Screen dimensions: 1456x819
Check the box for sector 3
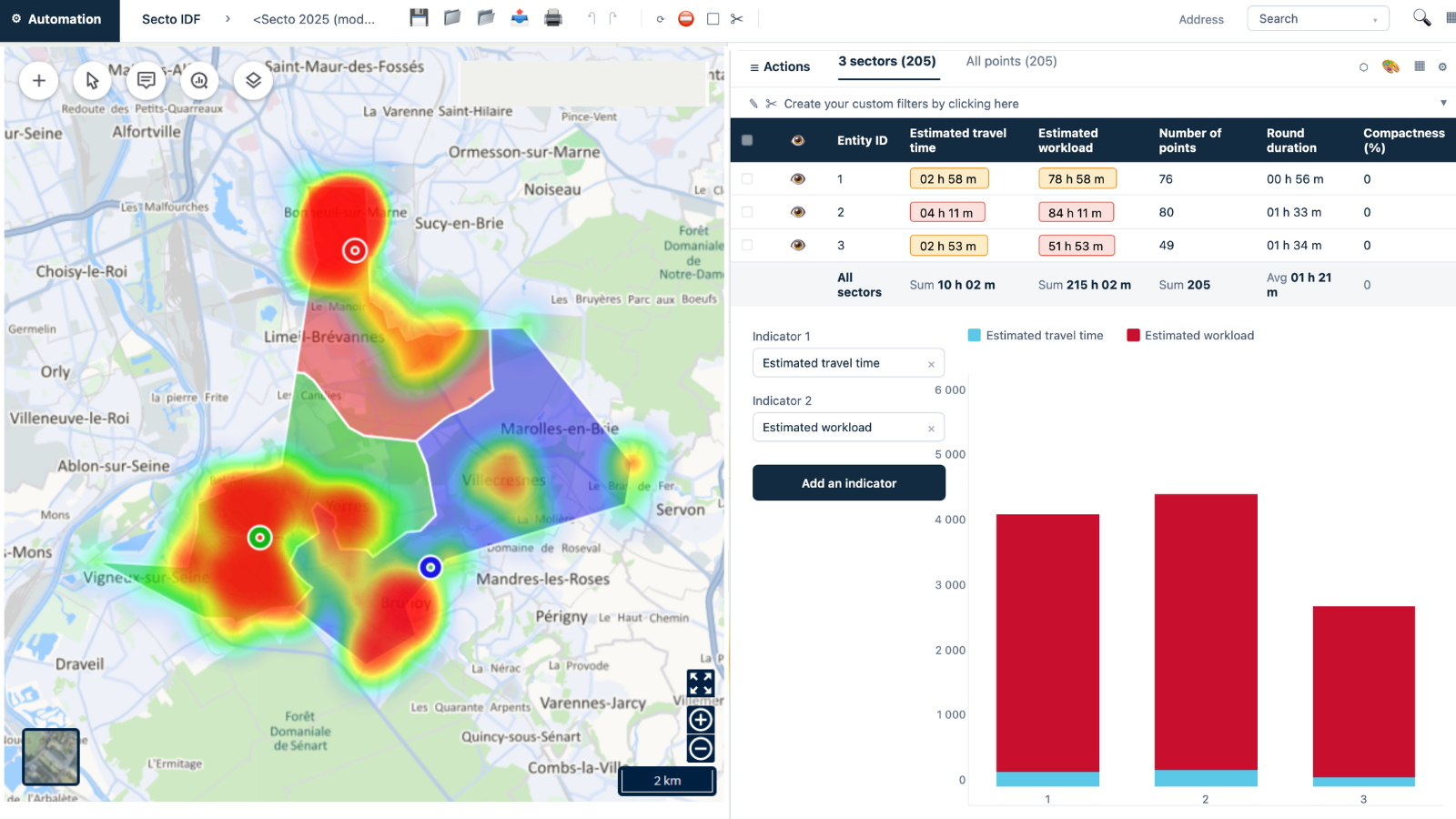click(x=747, y=245)
